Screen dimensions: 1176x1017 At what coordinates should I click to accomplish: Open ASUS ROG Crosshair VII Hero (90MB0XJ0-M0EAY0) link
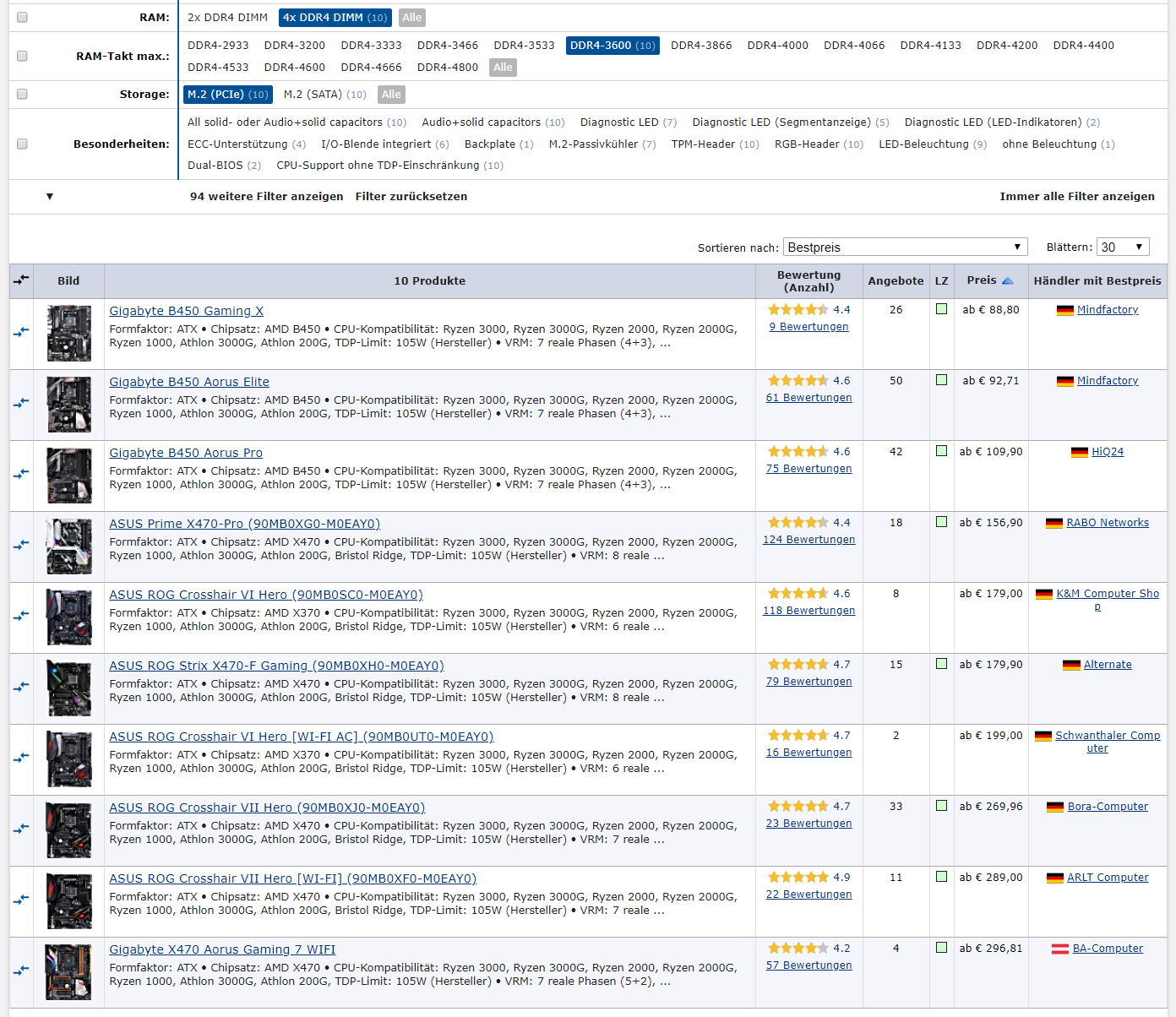267,808
